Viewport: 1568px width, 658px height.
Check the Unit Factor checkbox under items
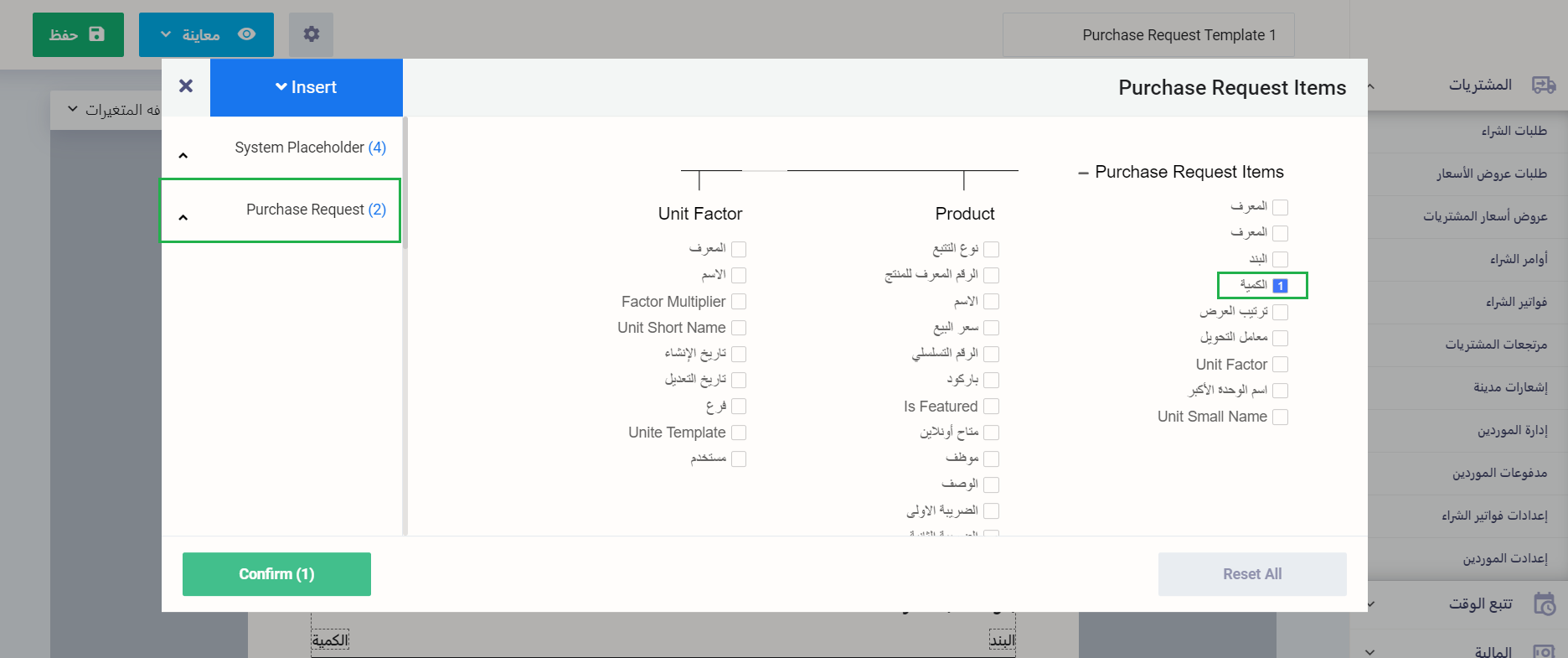coord(1280,365)
